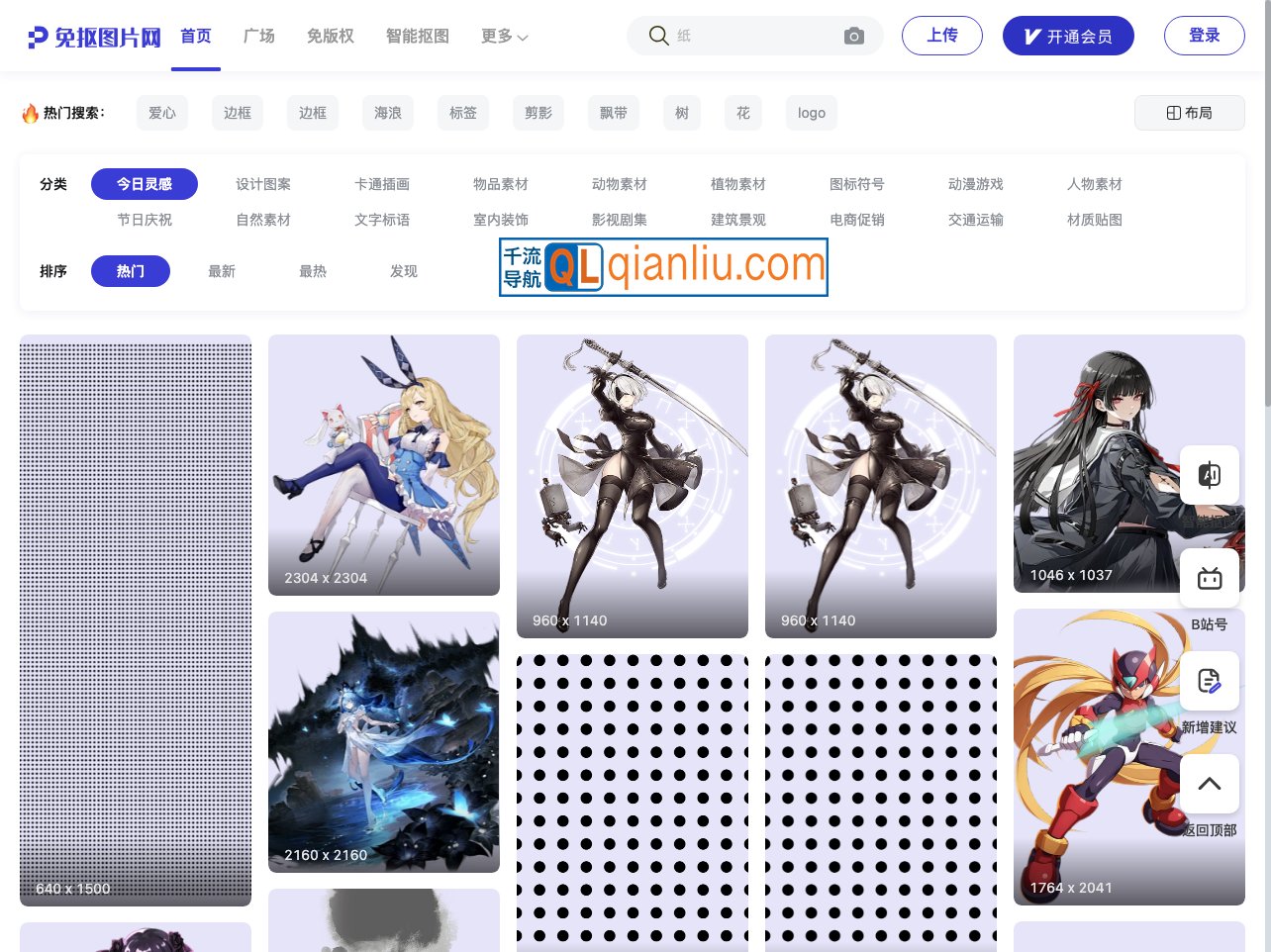
Task: Switch to the 智能抠图 nav tab
Action: 418,36
